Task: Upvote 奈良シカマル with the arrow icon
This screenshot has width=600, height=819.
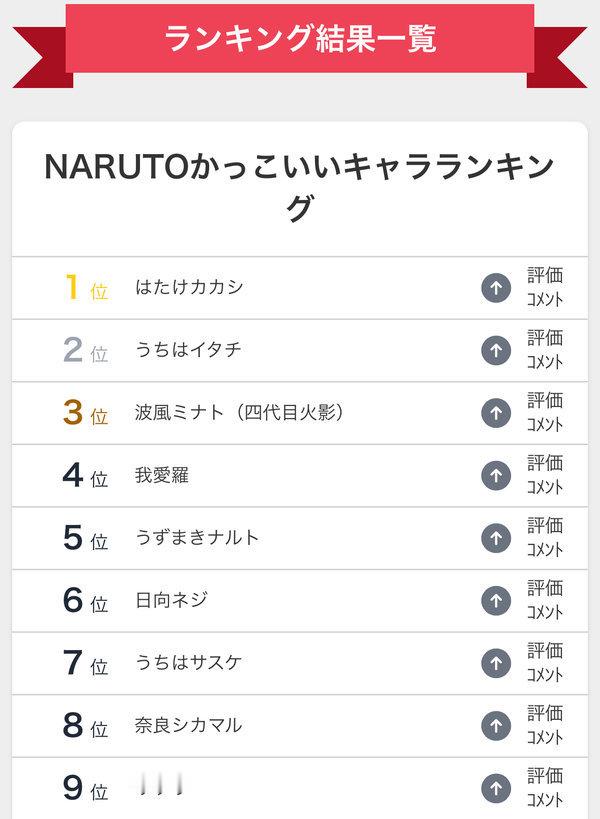Action: pyautogui.click(x=496, y=726)
